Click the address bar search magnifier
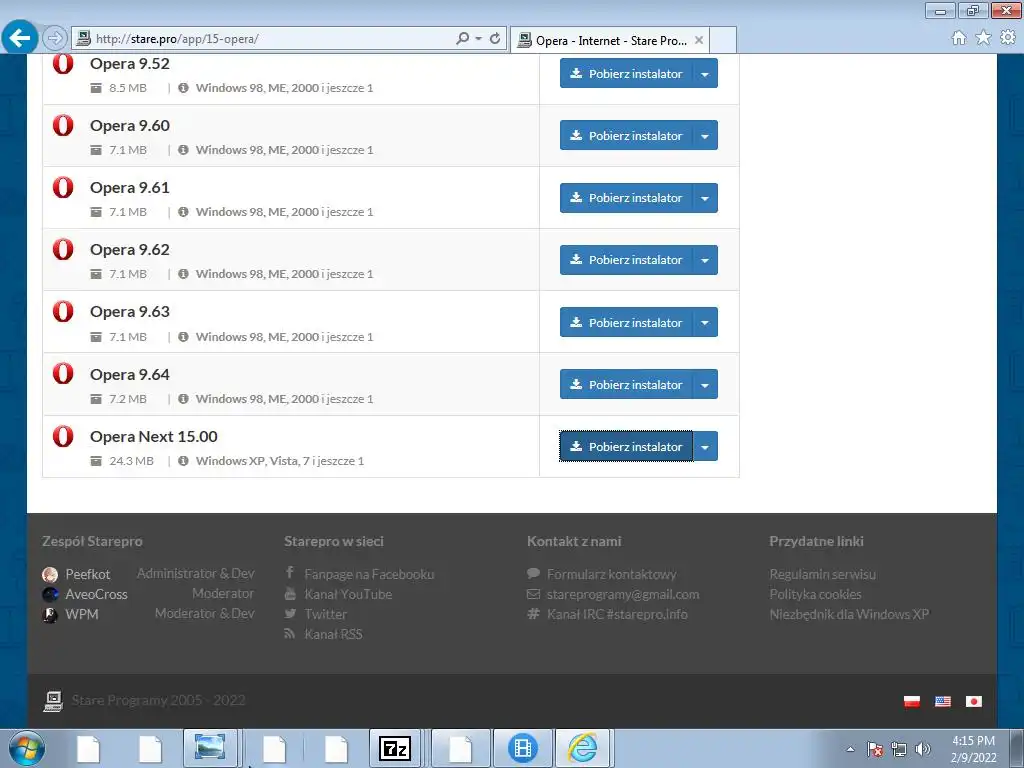Viewport: 1024px width, 768px height. point(462,39)
